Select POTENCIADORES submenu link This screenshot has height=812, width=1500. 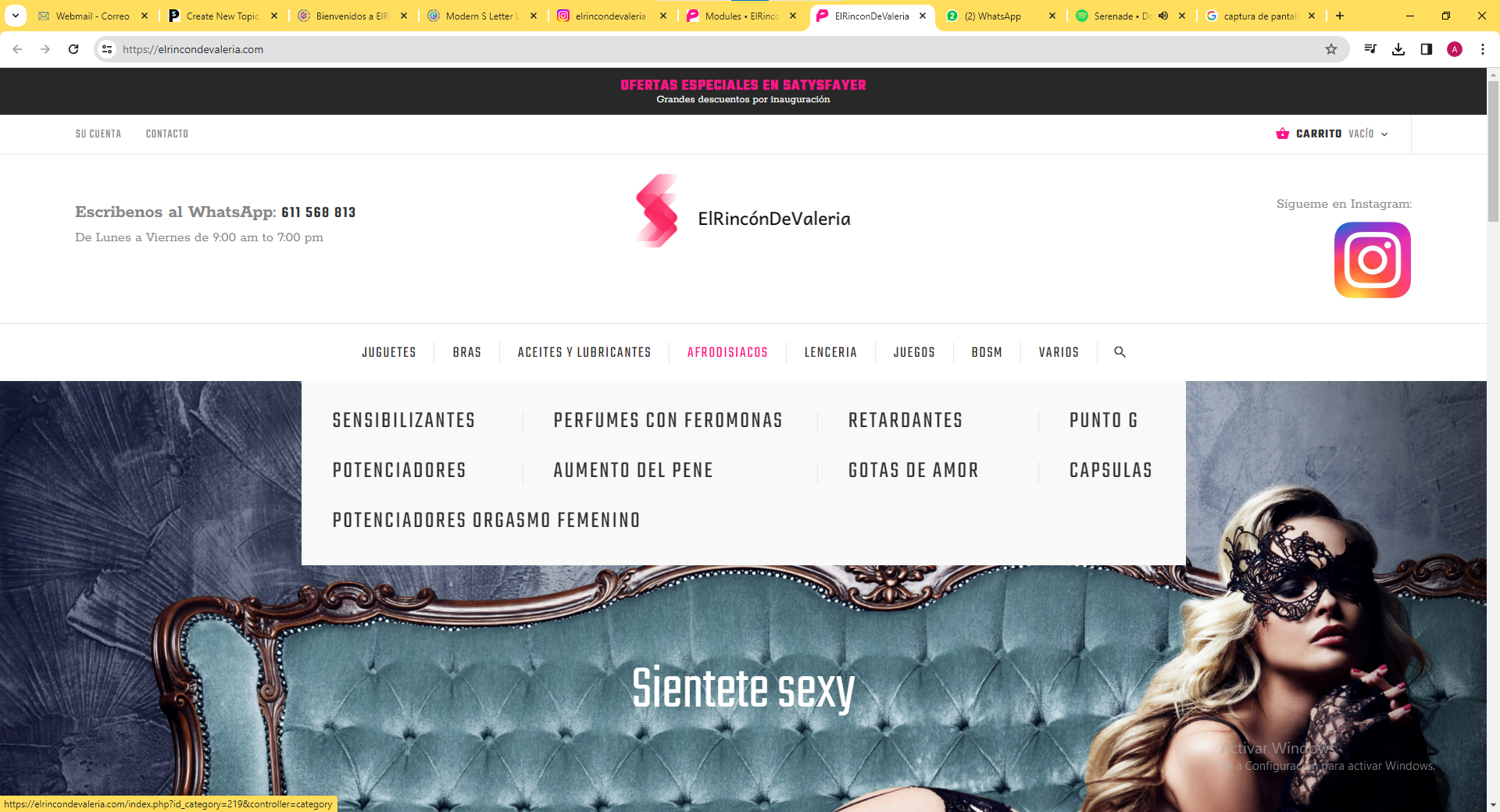tap(399, 470)
